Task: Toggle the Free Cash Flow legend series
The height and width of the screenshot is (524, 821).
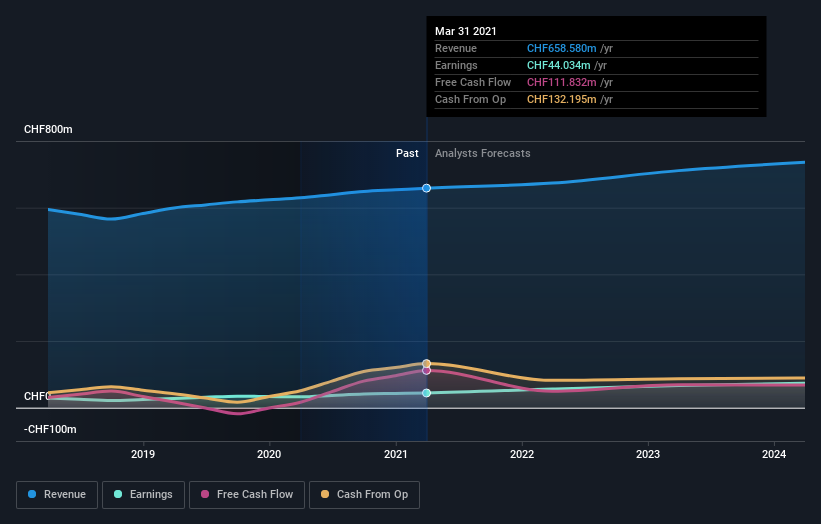Action: click(x=247, y=495)
